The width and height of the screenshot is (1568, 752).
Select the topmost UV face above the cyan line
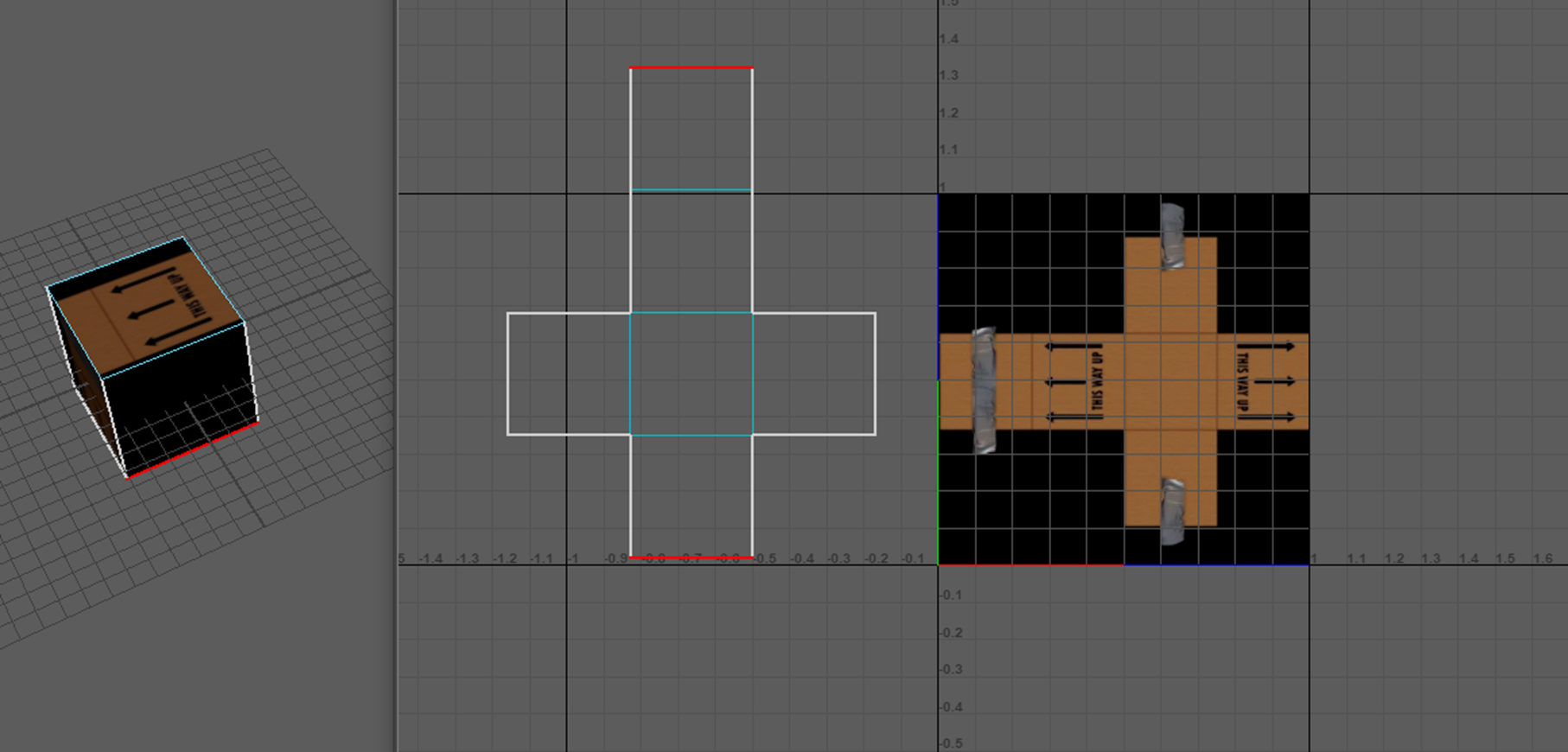coord(692,129)
